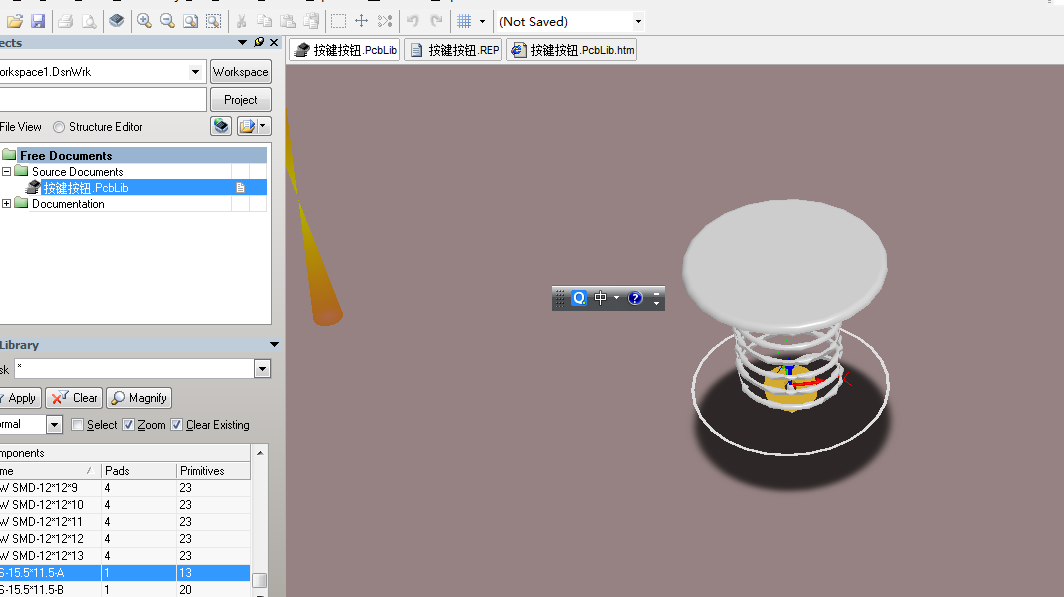Toggle the IME Chinese 中 mode indicator
1064x597 pixels.
pyautogui.click(x=601, y=298)
